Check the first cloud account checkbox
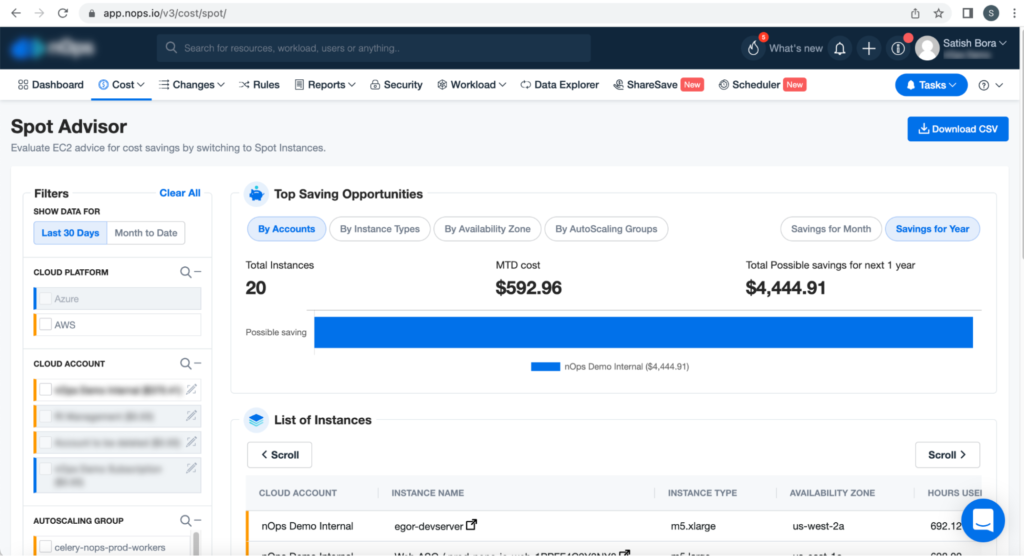The image size is (1024, 556). click(45, 390)
